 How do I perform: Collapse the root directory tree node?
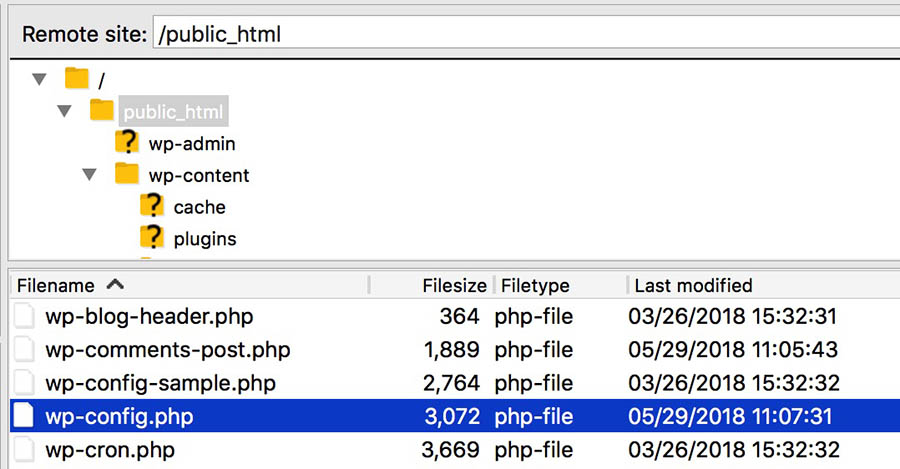pyautogui.click(x=39, y=79)
